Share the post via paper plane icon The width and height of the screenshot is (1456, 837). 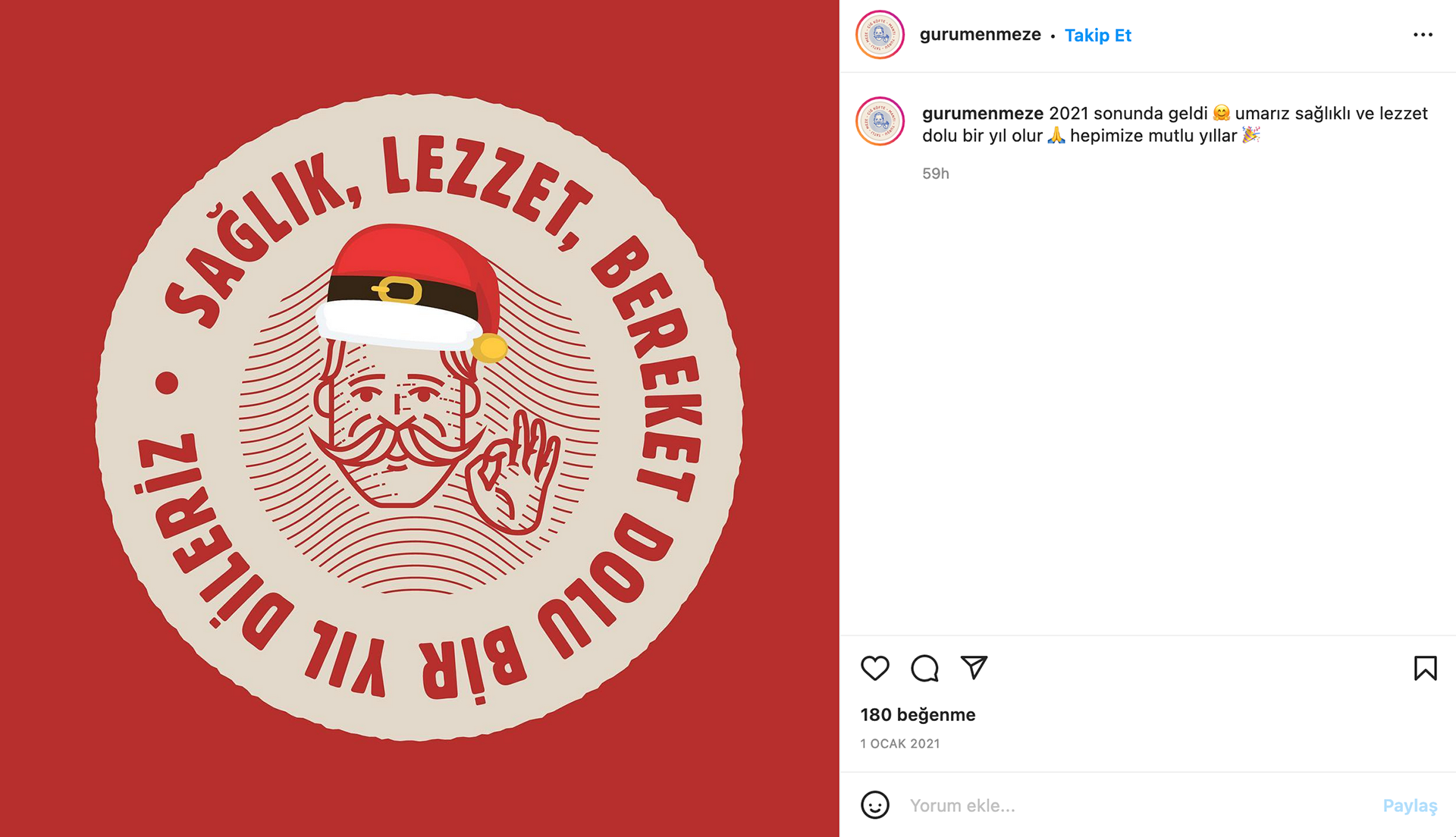point(974,667)
